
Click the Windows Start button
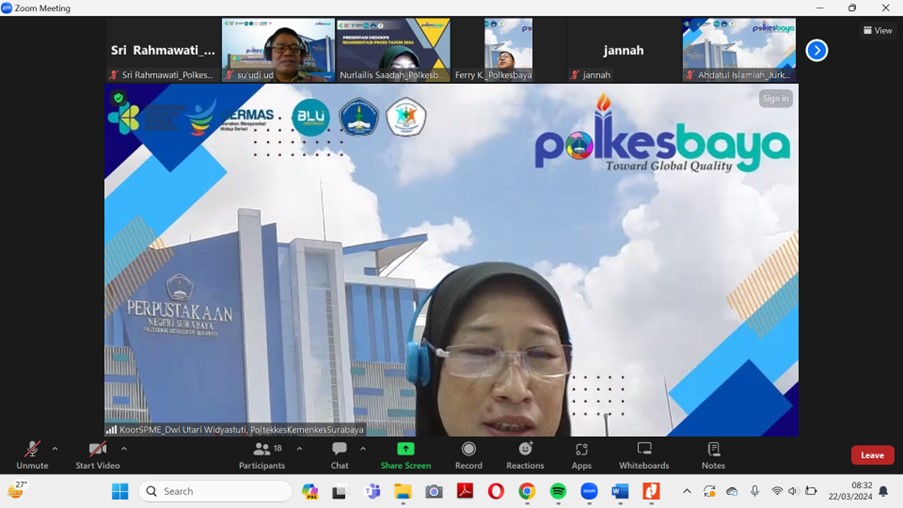pos(120,491)
